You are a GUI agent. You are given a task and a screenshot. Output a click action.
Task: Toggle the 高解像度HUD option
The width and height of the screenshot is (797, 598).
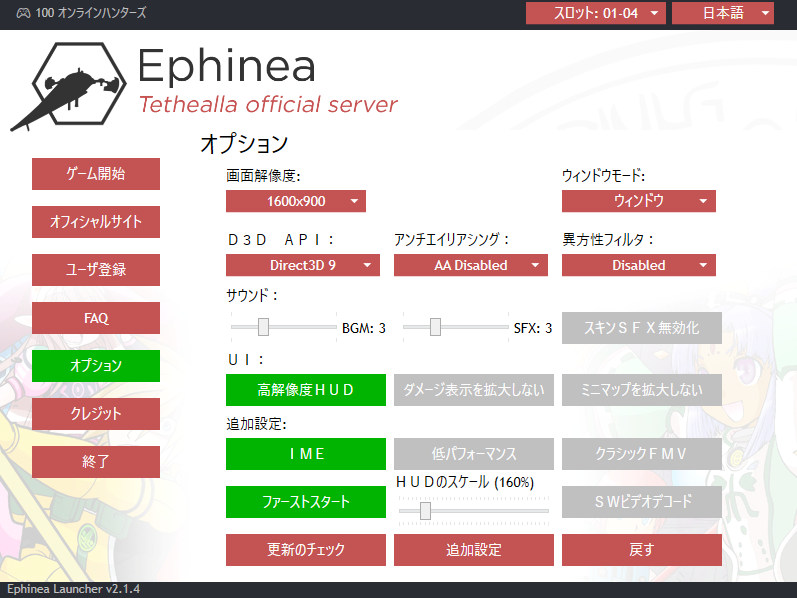click(x=305, y=390)
